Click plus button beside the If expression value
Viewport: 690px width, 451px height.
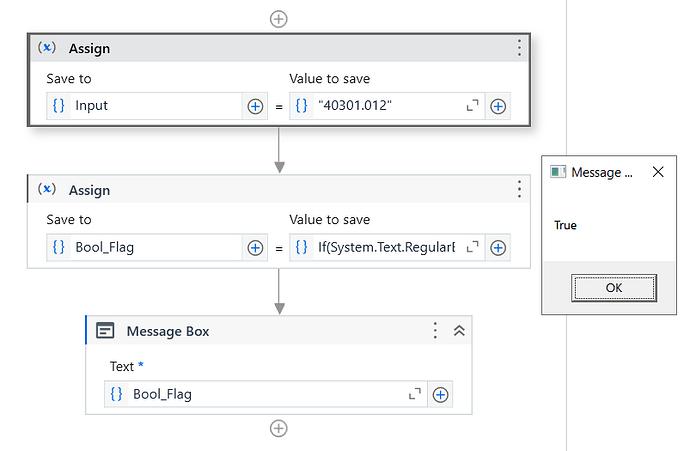point(498,248)
